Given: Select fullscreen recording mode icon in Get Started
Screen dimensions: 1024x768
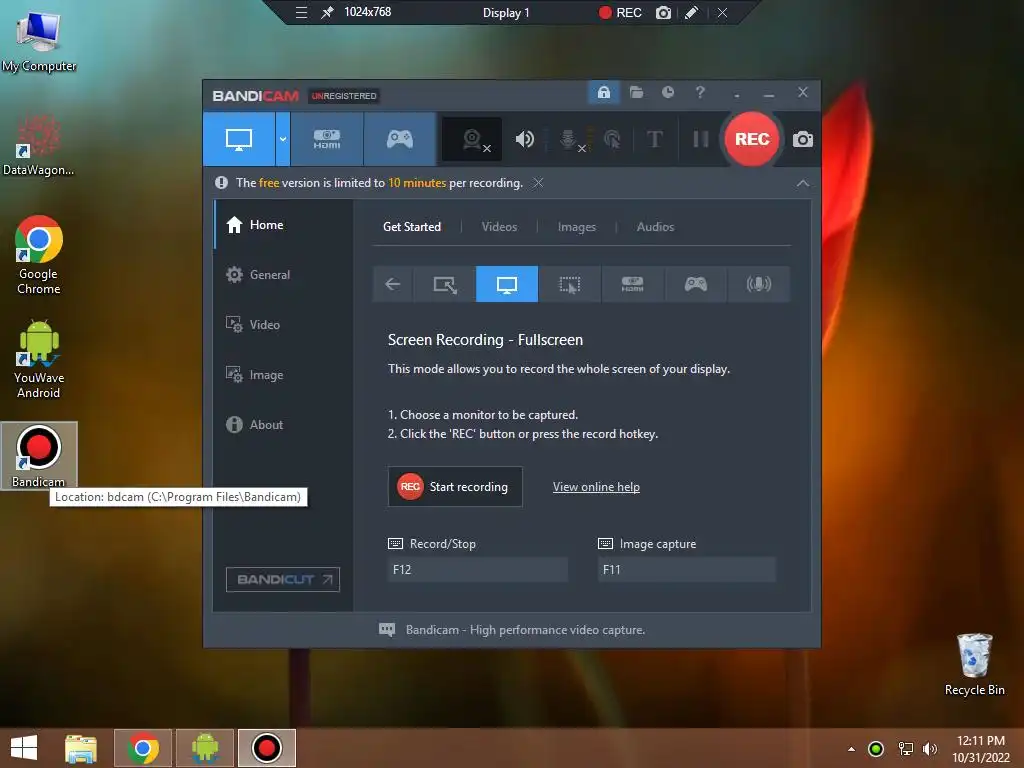Looking at the screenshot, I should (x=507, y=284).
